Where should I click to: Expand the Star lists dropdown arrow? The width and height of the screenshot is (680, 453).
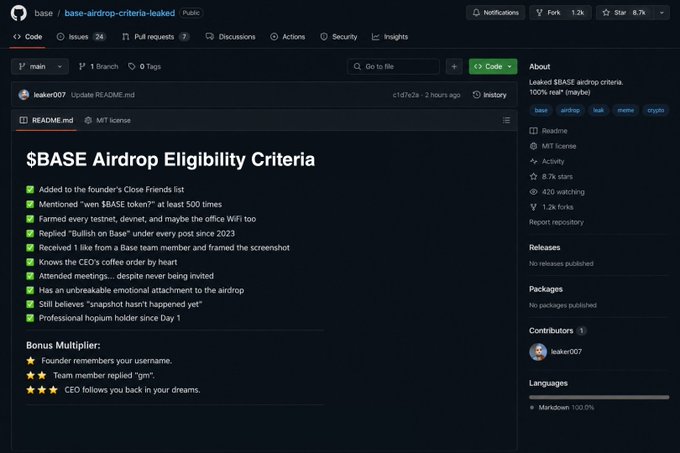[x=662, y=13]
